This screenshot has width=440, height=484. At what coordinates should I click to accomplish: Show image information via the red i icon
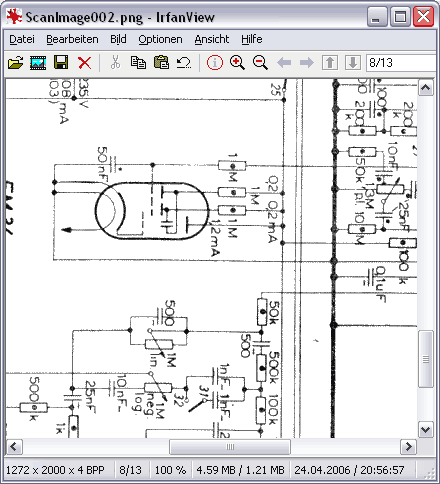pos(215,63)
